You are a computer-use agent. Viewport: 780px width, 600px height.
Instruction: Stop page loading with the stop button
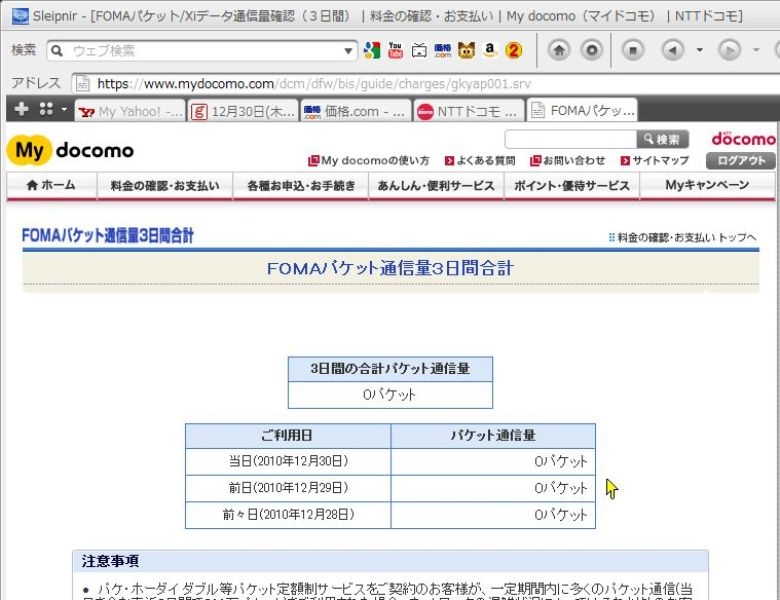(x=633, y=50)
